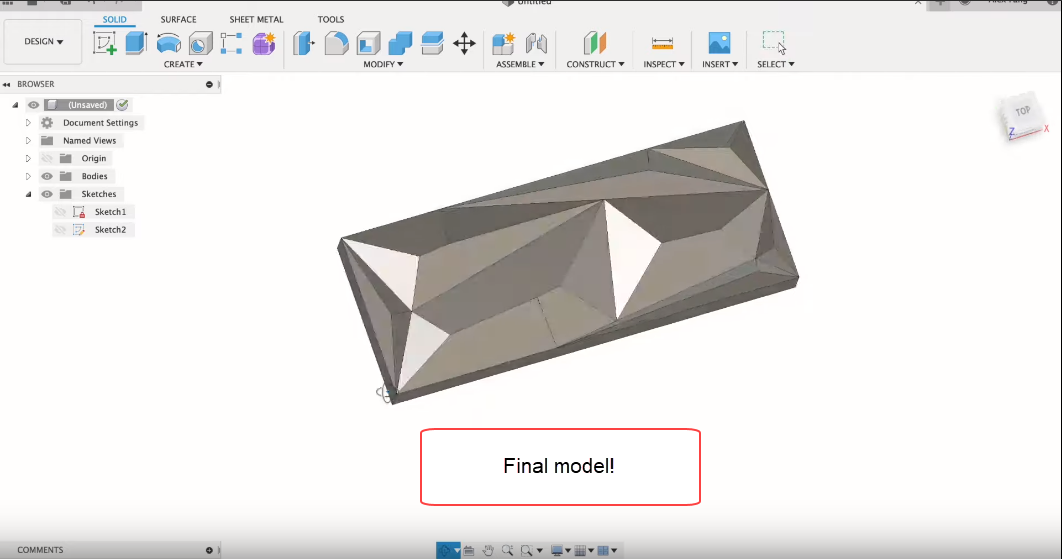Select the Fillet tool

336,43
